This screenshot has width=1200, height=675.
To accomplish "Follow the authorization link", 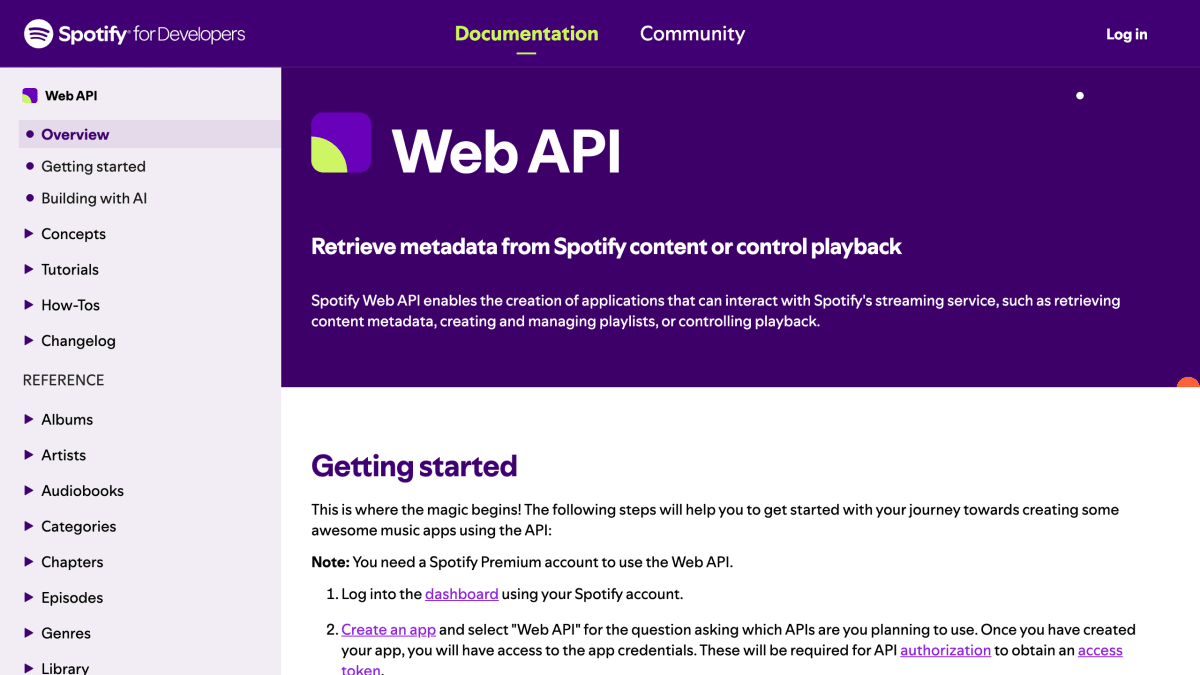I will click(x=945, y=650).
